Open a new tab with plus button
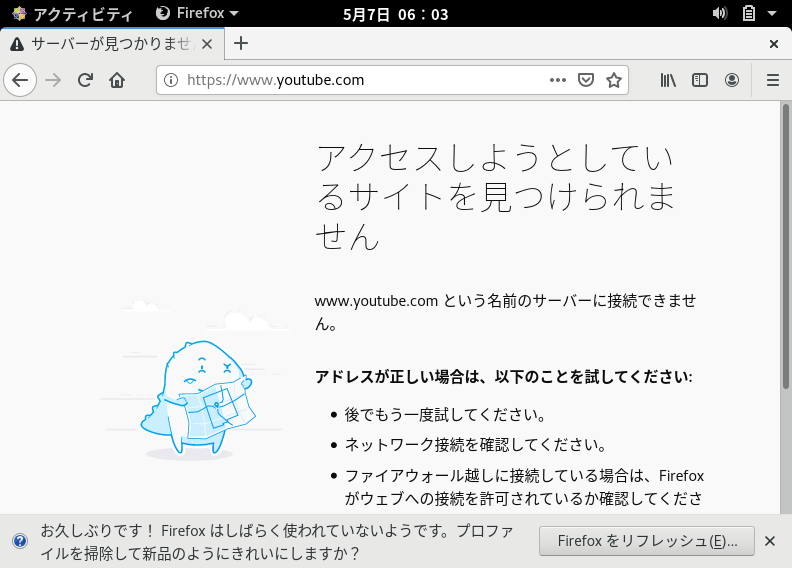This screenshot has height=568, width=792. coord(241,43)
